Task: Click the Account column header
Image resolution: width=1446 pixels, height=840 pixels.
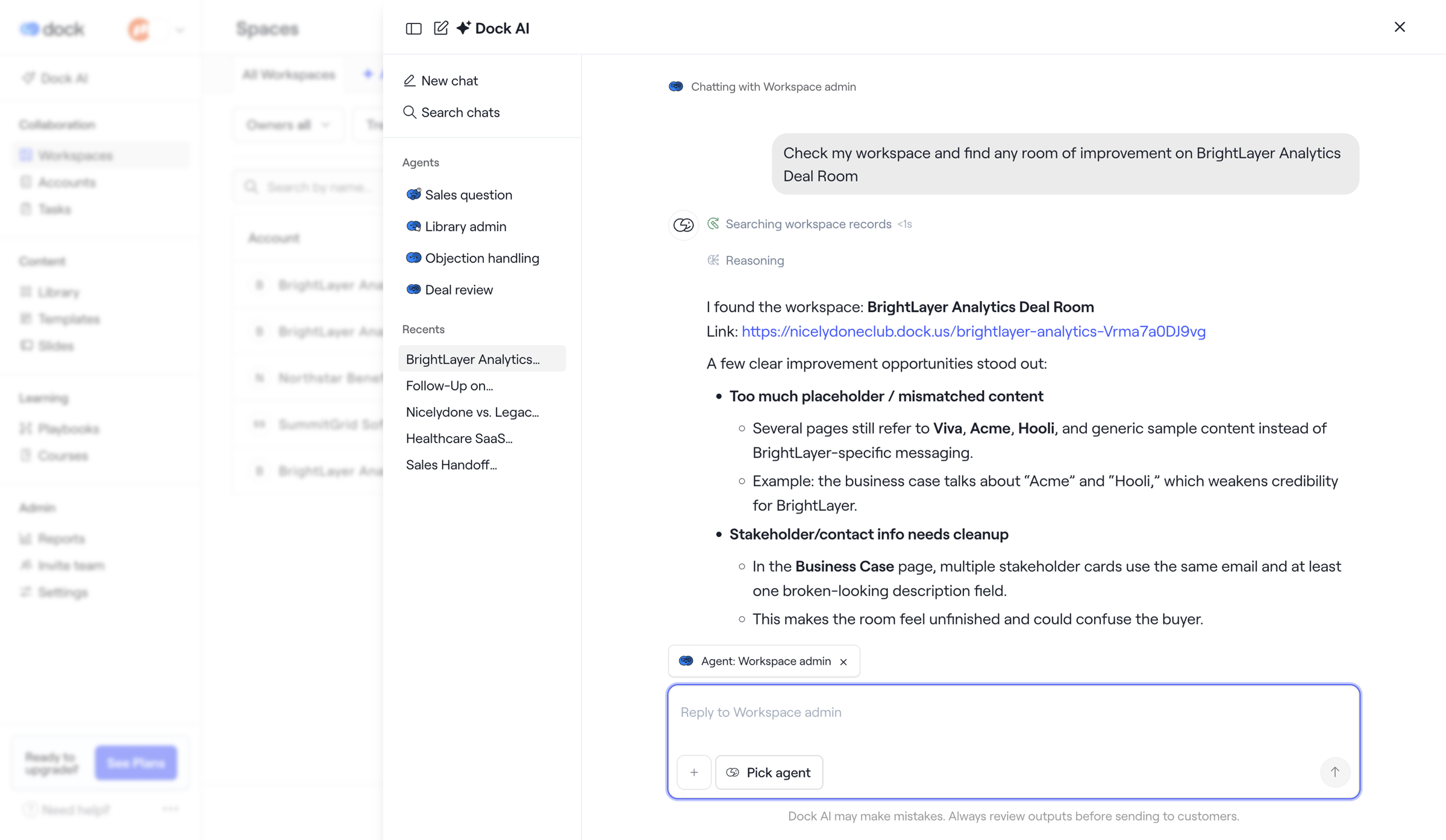Action: pyautogui.click(x=274, y=238)
